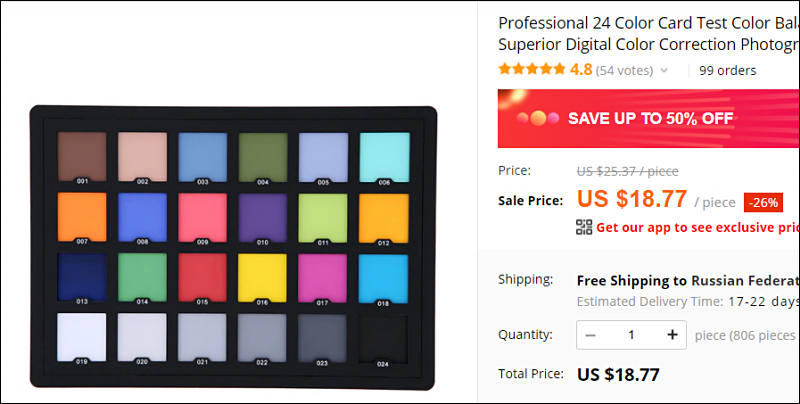Click the quantity input field
This screenshot has height=404, width=800.
click(x=631, y=335)
